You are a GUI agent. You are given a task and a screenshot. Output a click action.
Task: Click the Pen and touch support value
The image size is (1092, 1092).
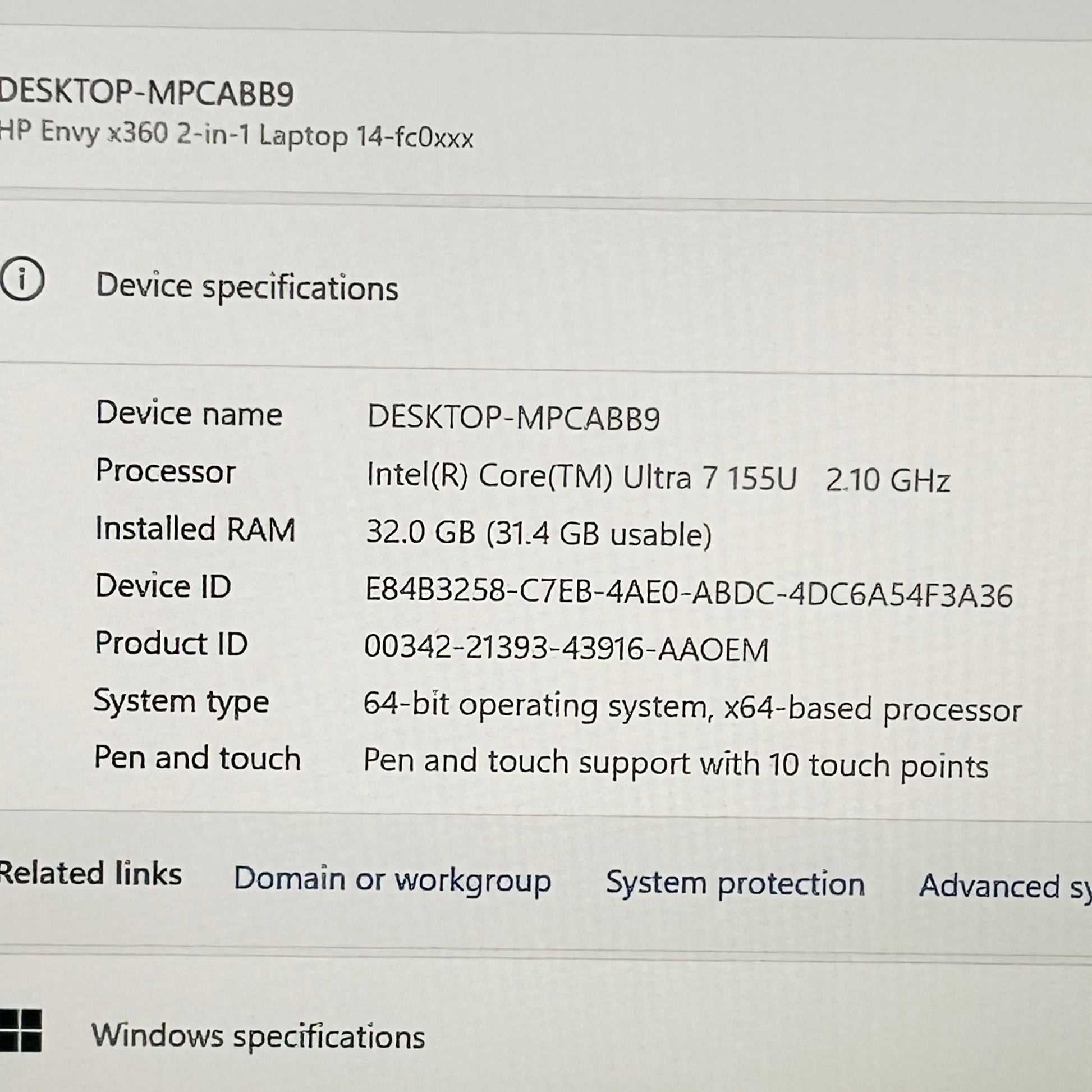676,764
